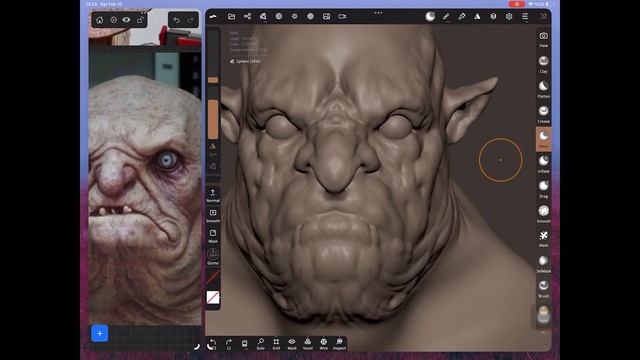This screenshot has width=640, height=360.
Task: Toggle the Gizmo button
Action: coord(213,256)
